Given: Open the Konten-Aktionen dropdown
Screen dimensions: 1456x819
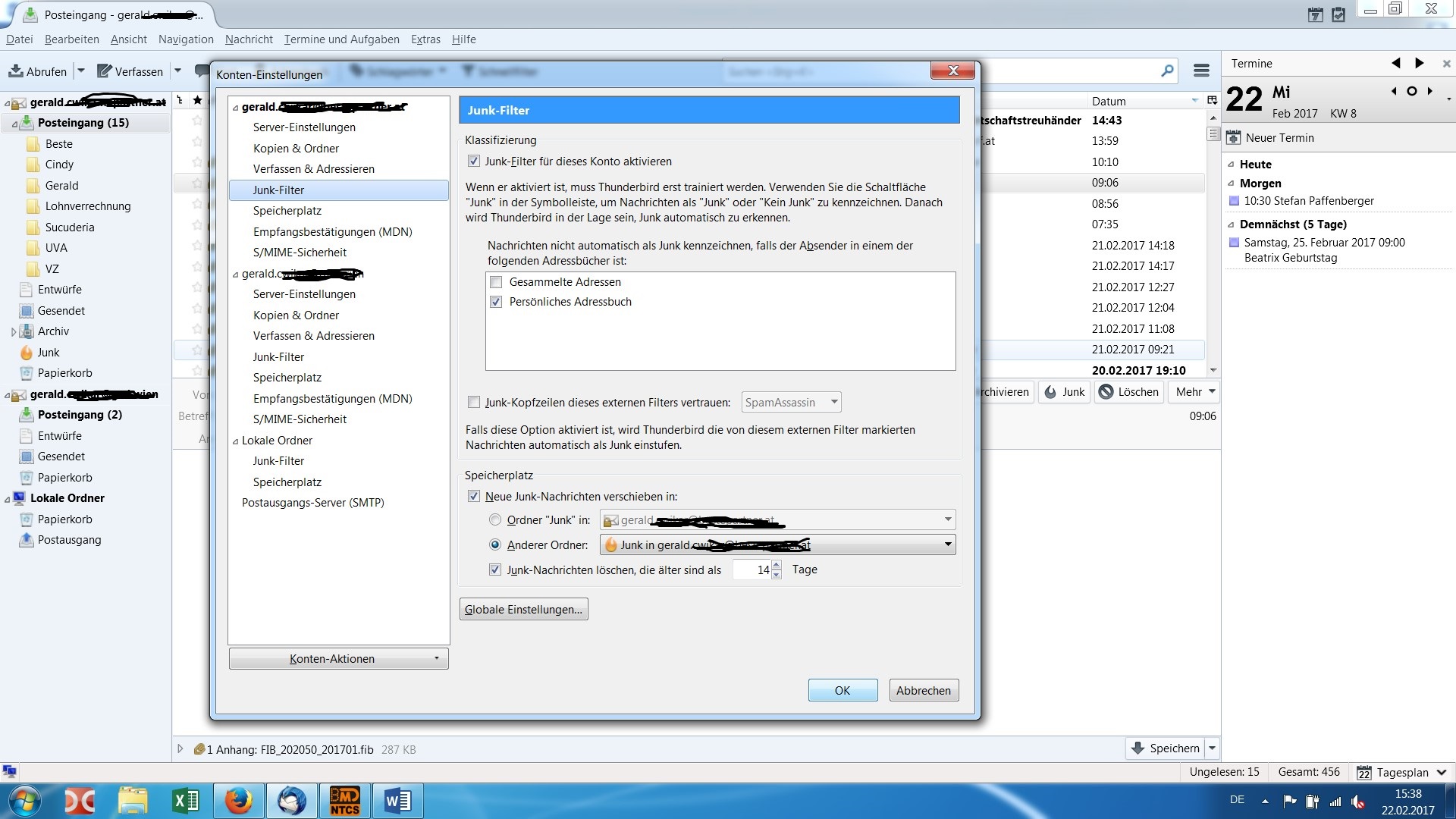Looking at the screenshot, I should click(338, 659).
